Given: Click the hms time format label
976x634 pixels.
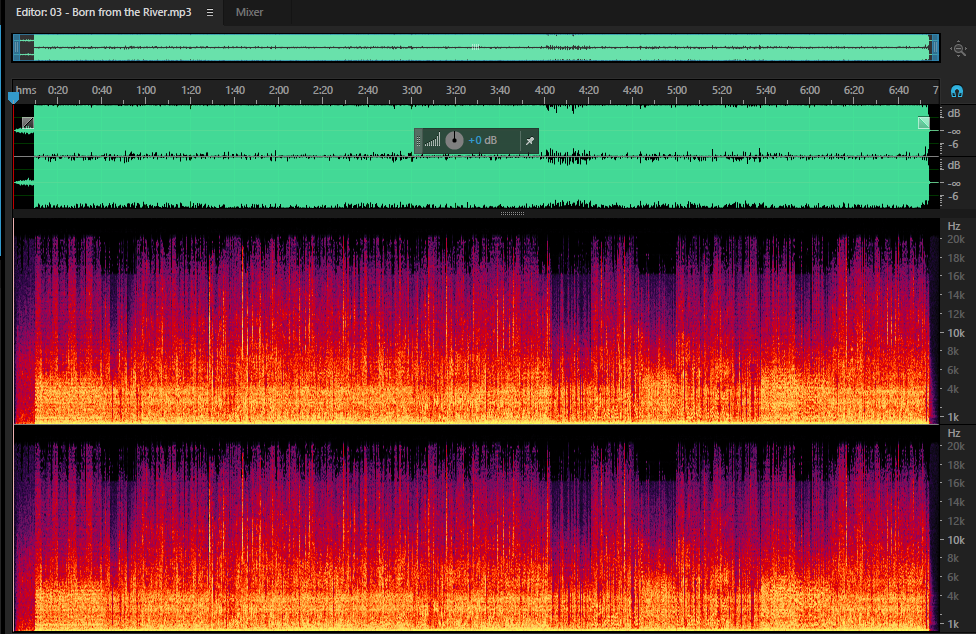Looking at the screenshot, I should (x=26, y=90).
